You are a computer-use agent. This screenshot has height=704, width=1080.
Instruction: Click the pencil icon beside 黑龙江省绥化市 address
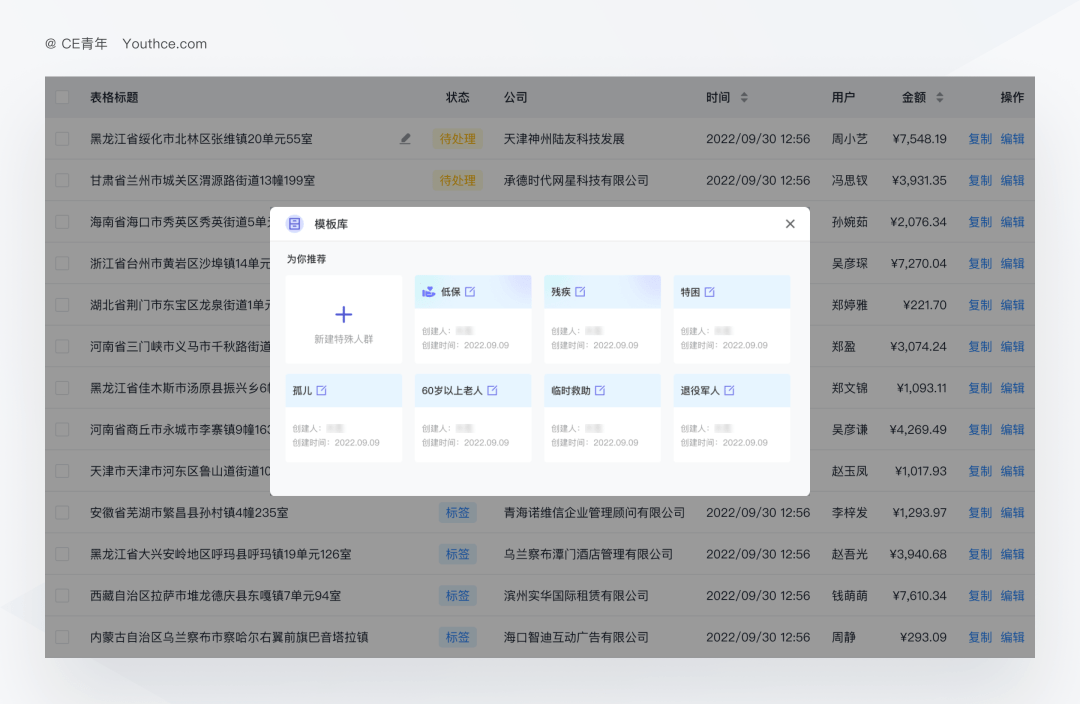click(x=404, y=139)
